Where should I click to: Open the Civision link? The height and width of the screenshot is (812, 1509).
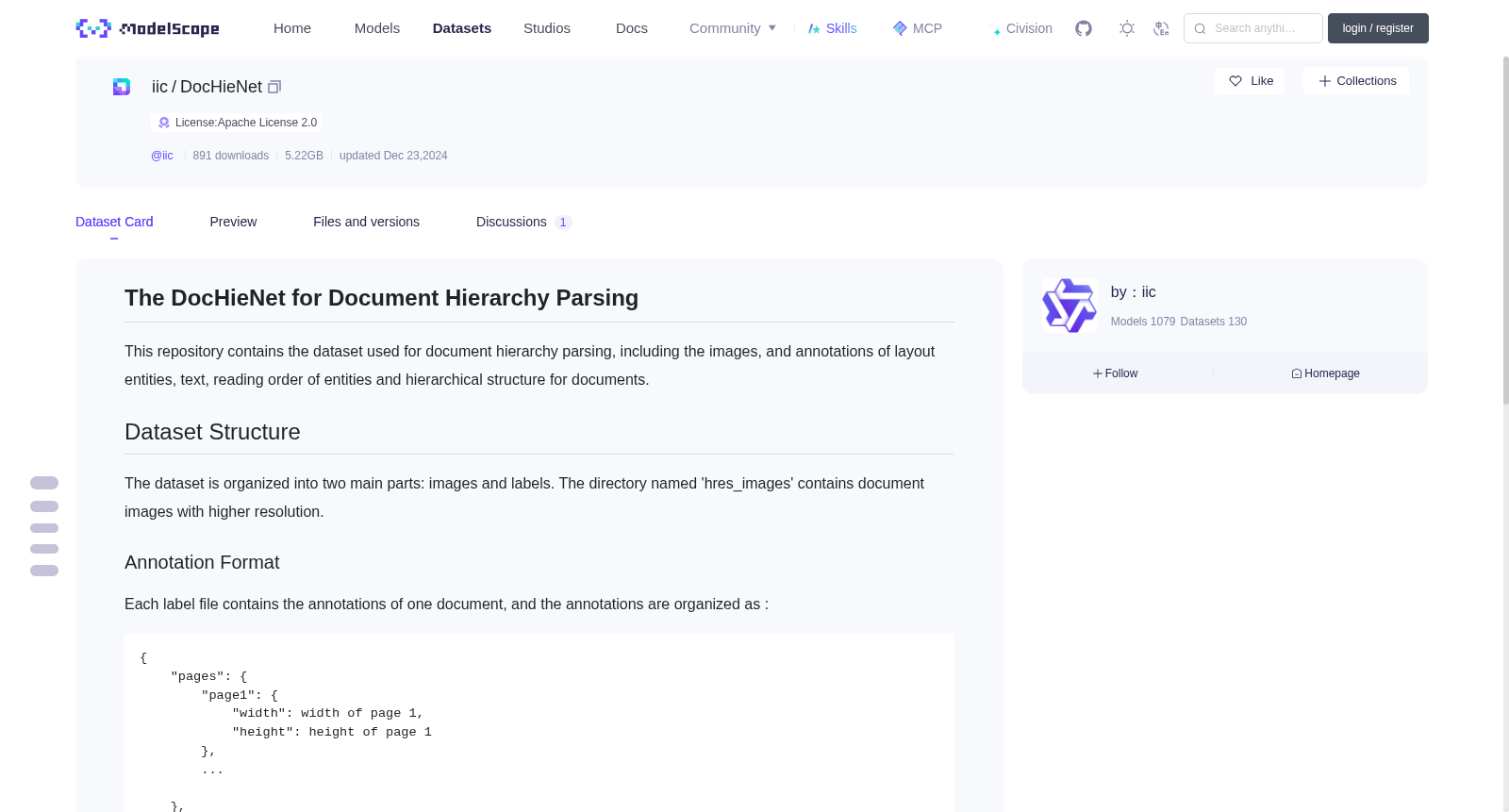pos(1022,28)
